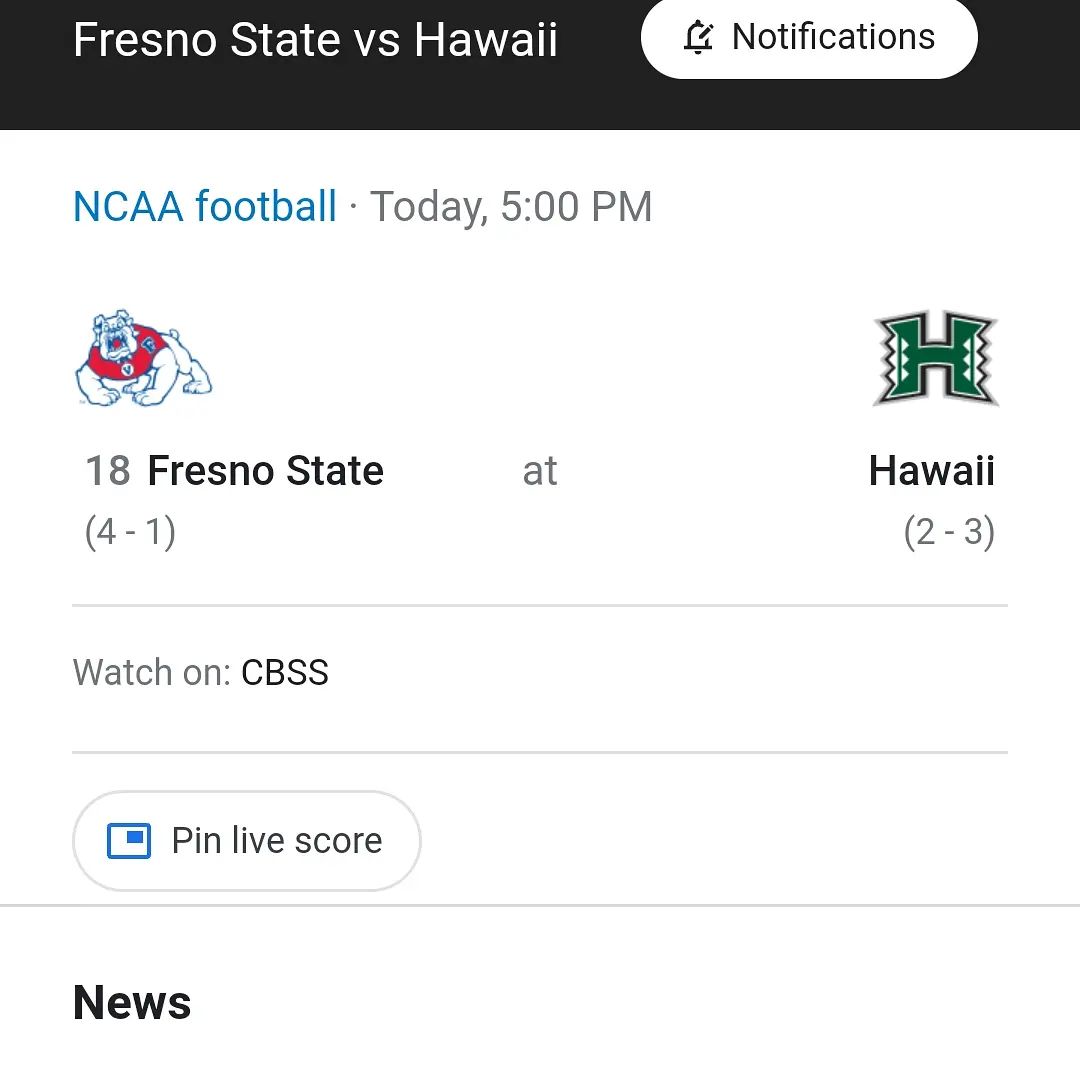Click the empty area between team logos
Viewport: 1080px width, 1080px height.
click(x=540, y=358)
